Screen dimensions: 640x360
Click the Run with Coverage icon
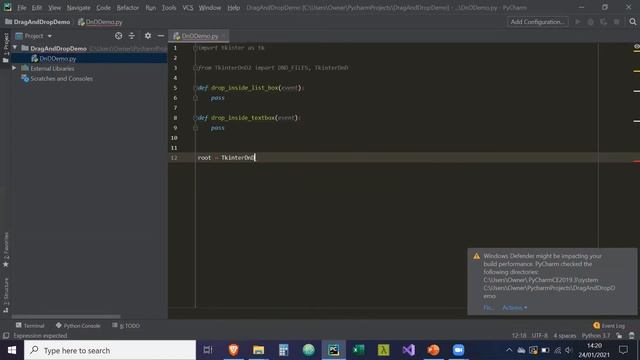click(x=603, y=22)
